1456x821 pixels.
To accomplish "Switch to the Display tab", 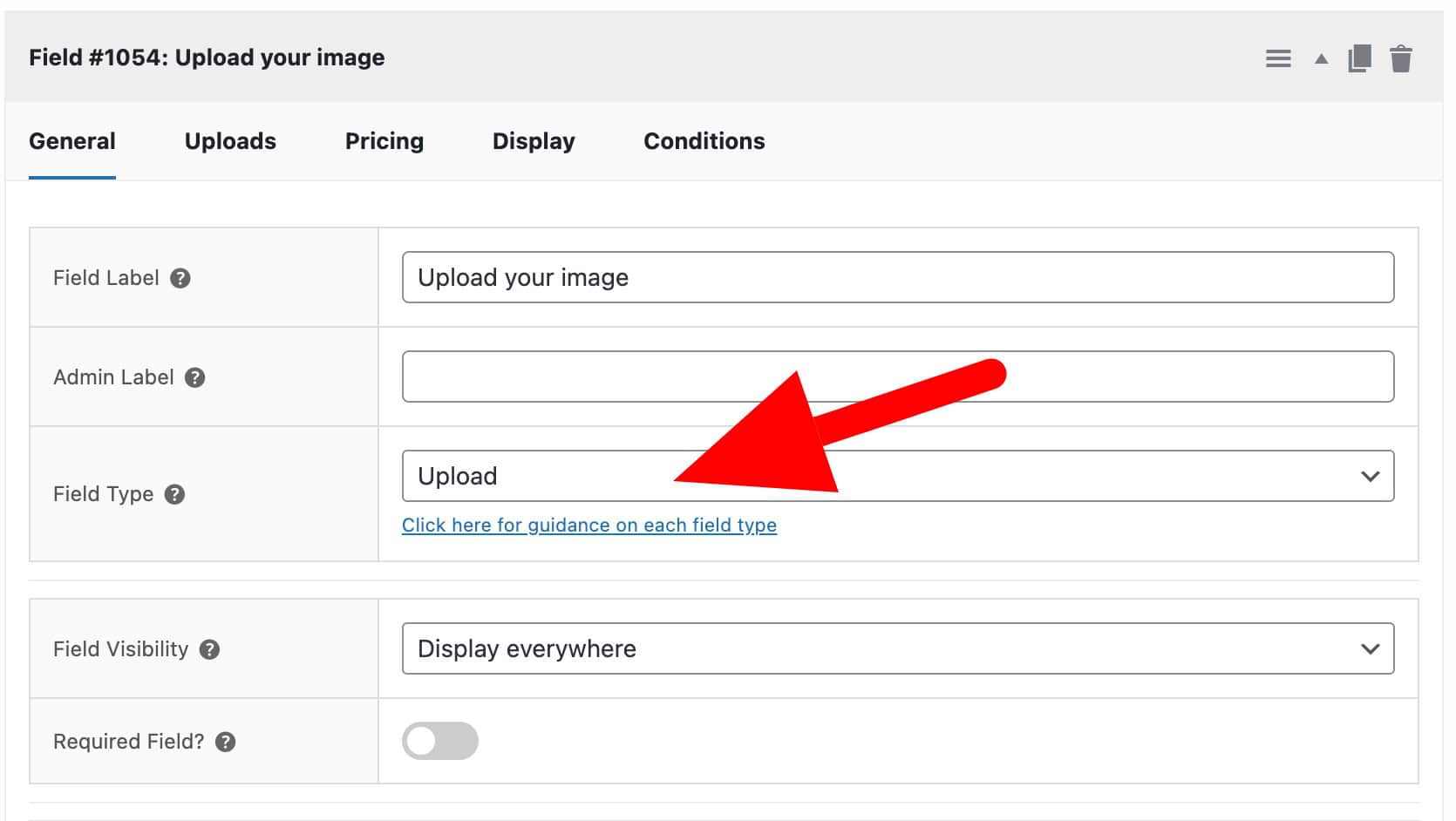I will [x=533, y=141].
